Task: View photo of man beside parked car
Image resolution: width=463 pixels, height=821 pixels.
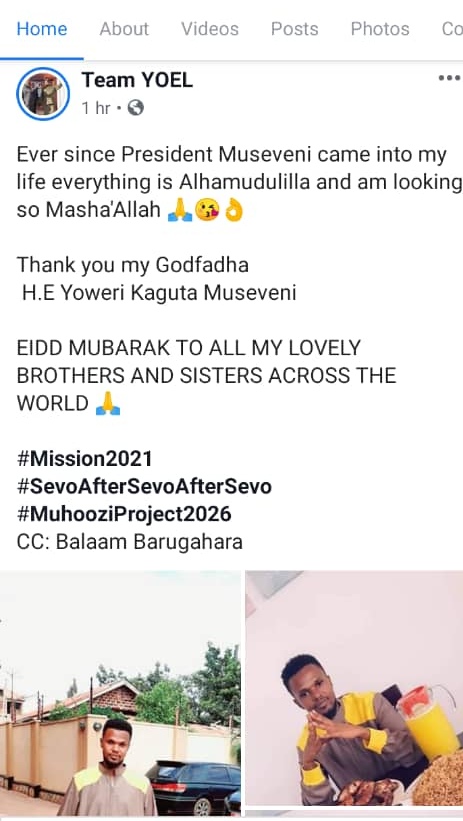Action: click(120, 693)
